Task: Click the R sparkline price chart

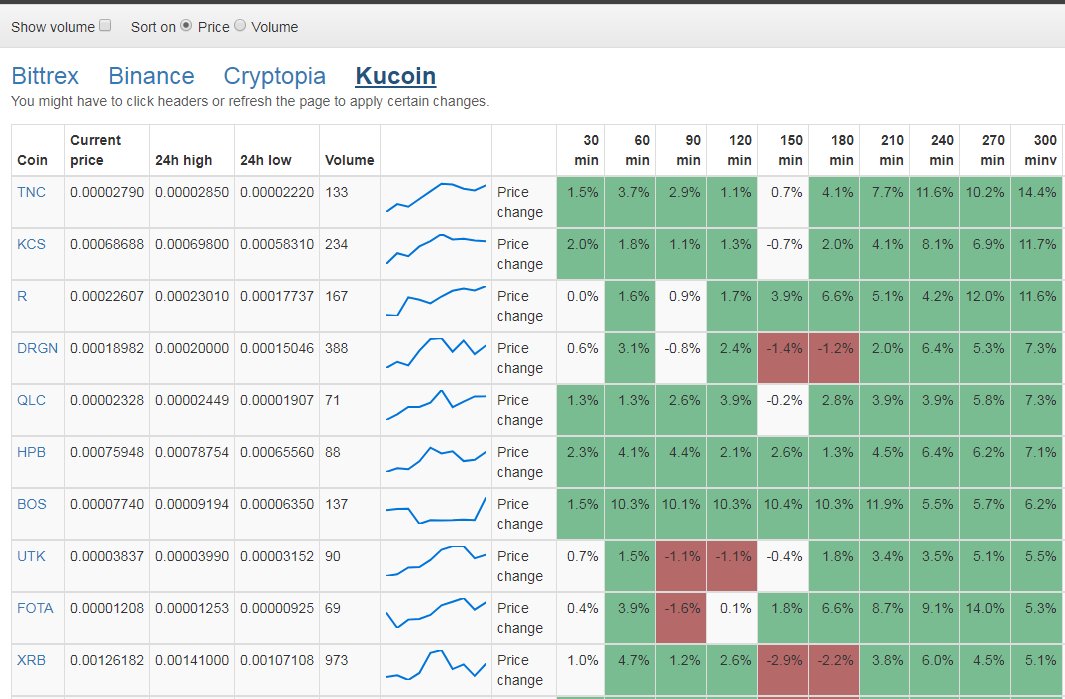Action: click(x=436, y=301)
